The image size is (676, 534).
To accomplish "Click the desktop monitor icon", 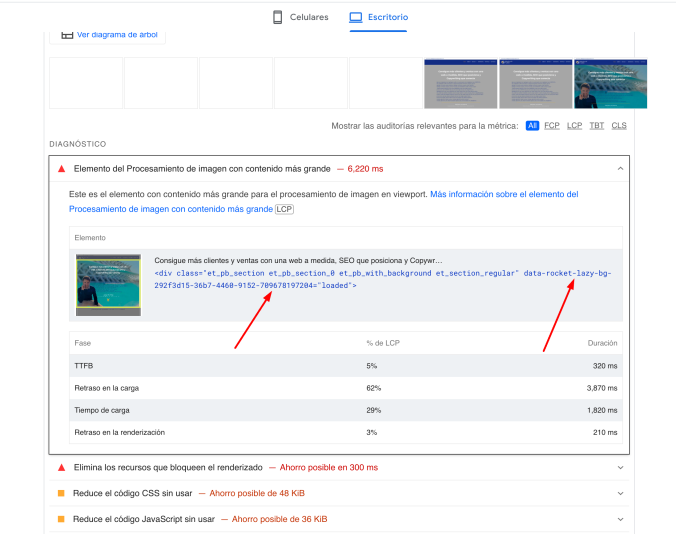I will [355, 17].
